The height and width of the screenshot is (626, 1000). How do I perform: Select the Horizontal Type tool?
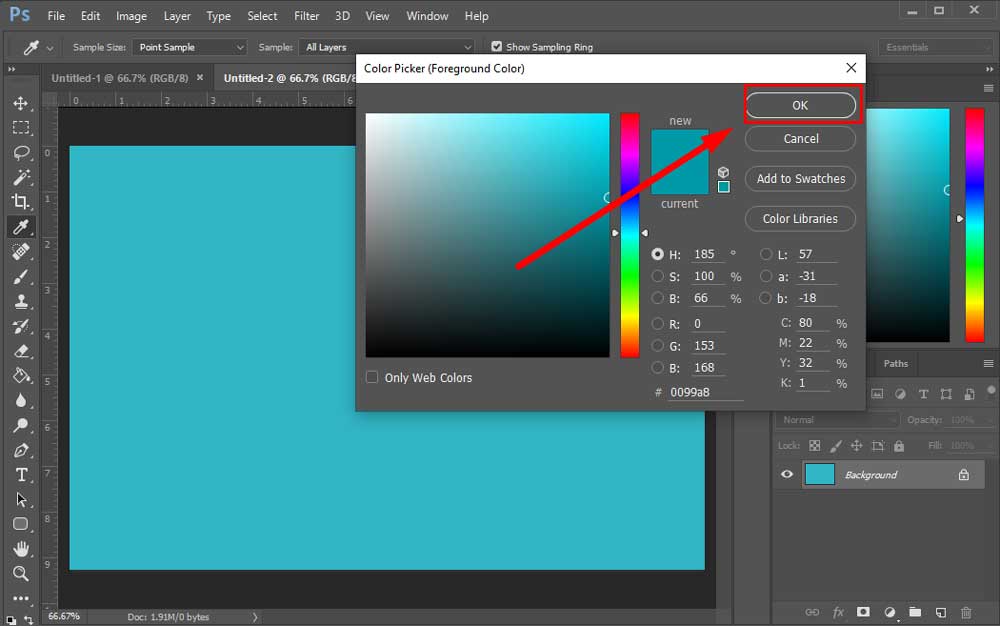tap(20, 475)
